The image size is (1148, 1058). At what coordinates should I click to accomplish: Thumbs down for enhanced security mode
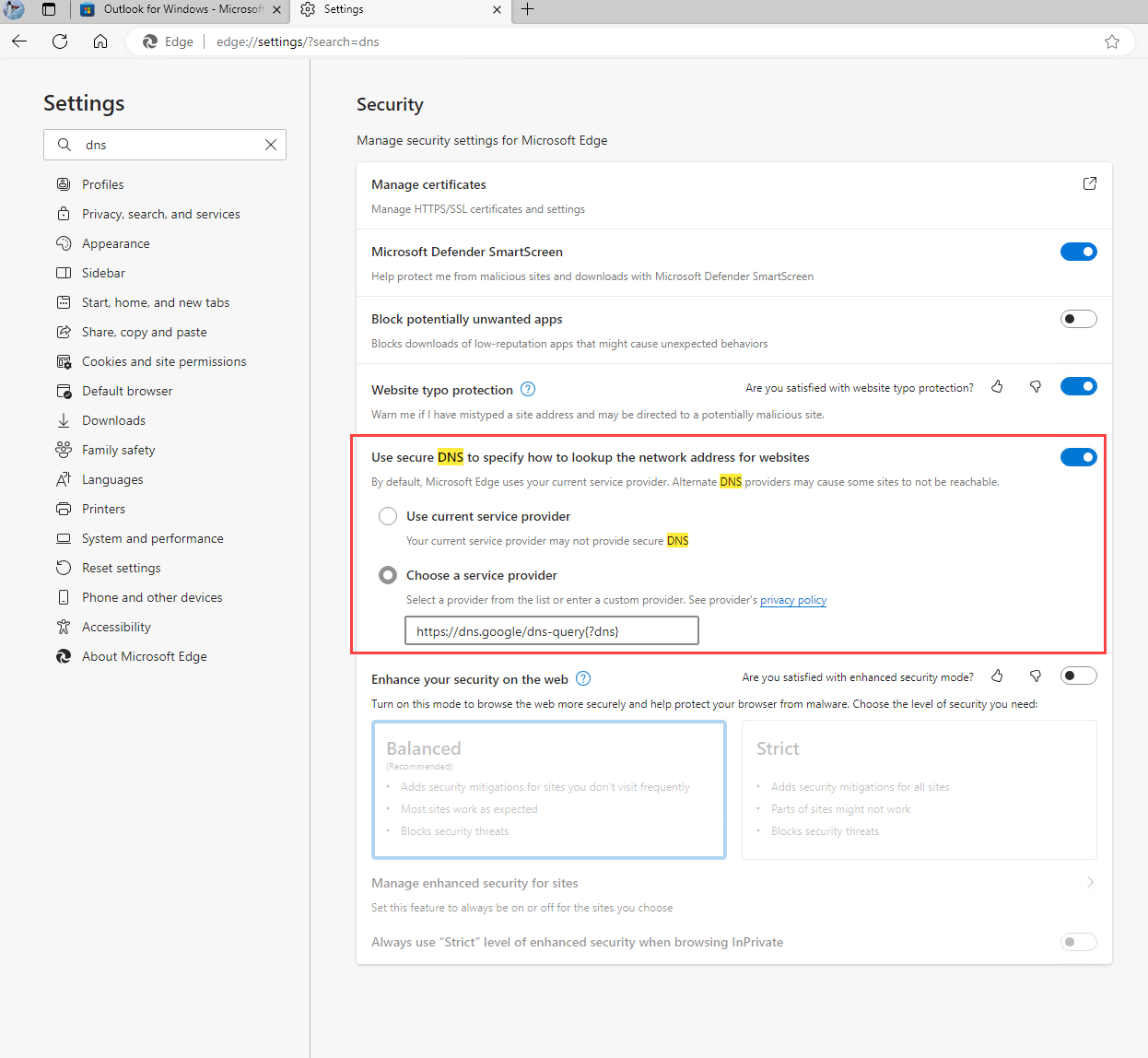(x=1036, y=676)
